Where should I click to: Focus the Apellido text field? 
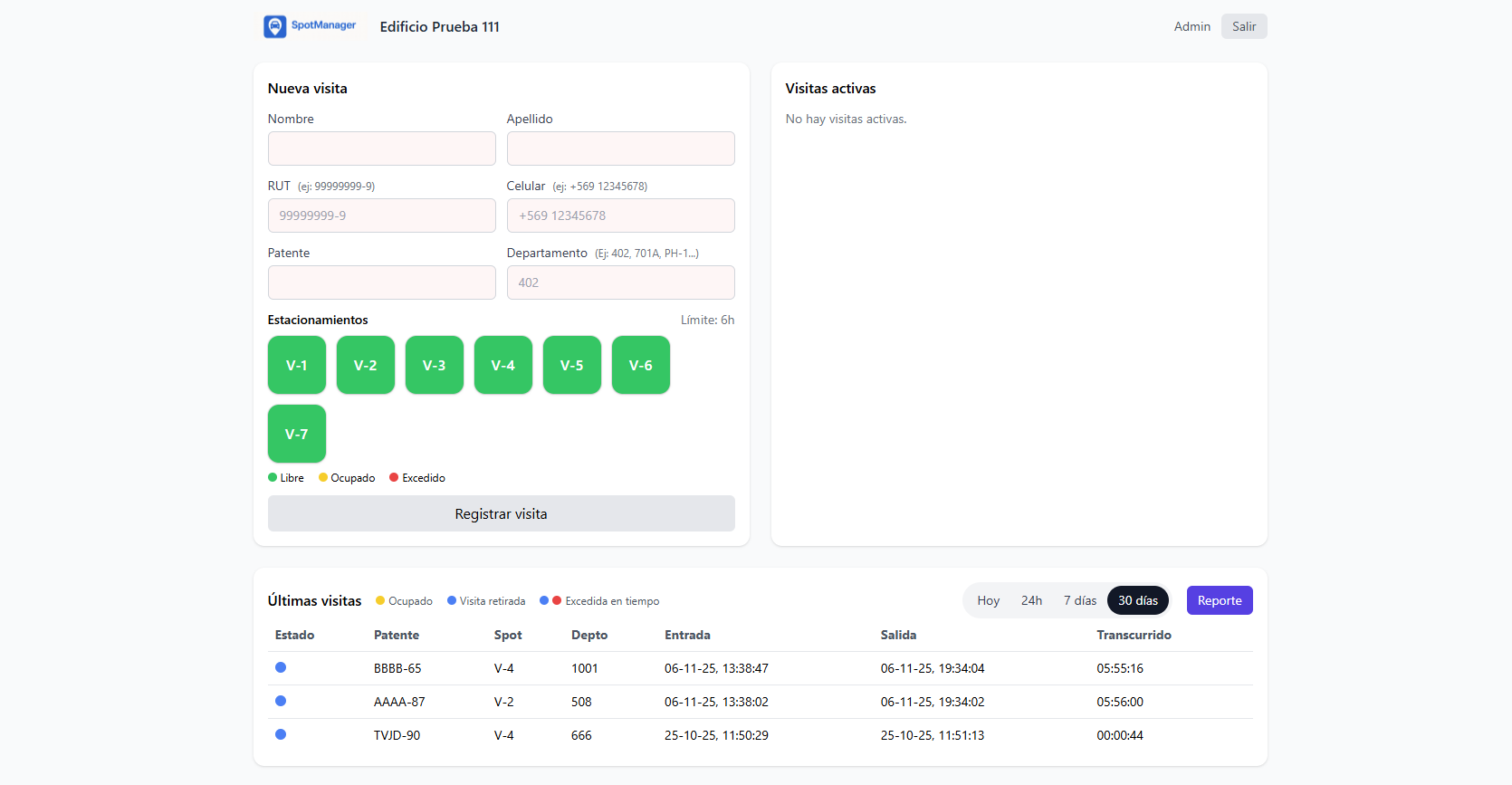pos(620,148)
